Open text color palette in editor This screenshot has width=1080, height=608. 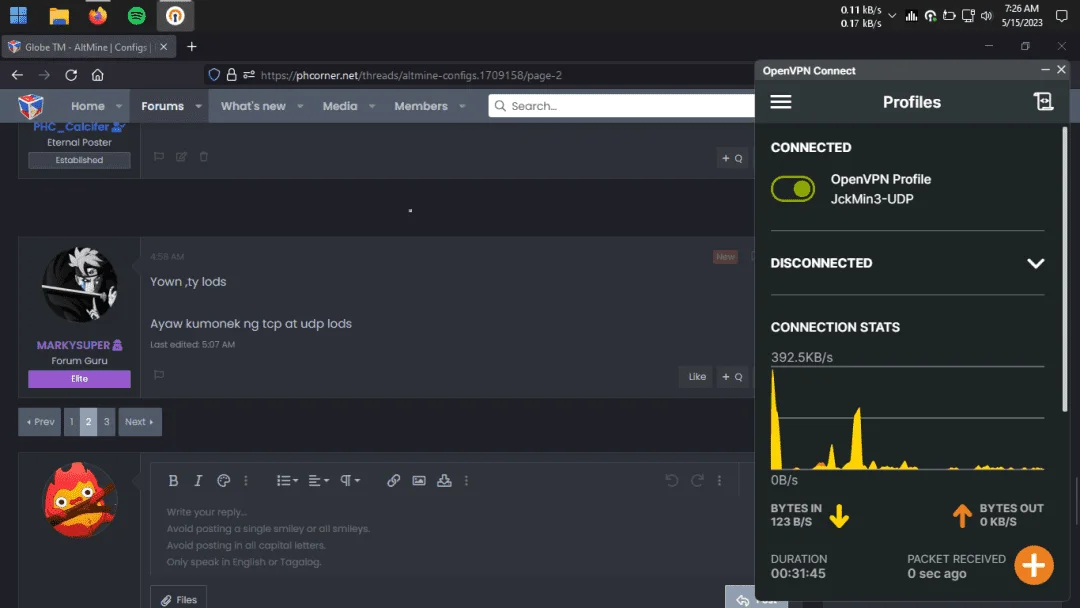coord(223,481)
